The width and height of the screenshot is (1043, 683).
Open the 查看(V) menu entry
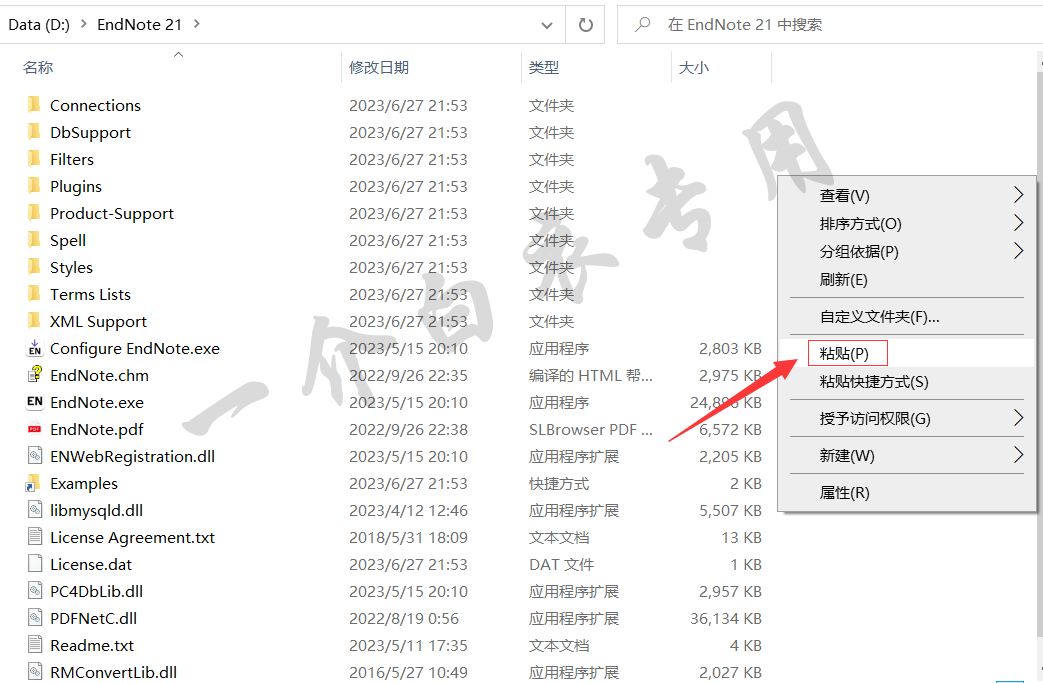907,196
